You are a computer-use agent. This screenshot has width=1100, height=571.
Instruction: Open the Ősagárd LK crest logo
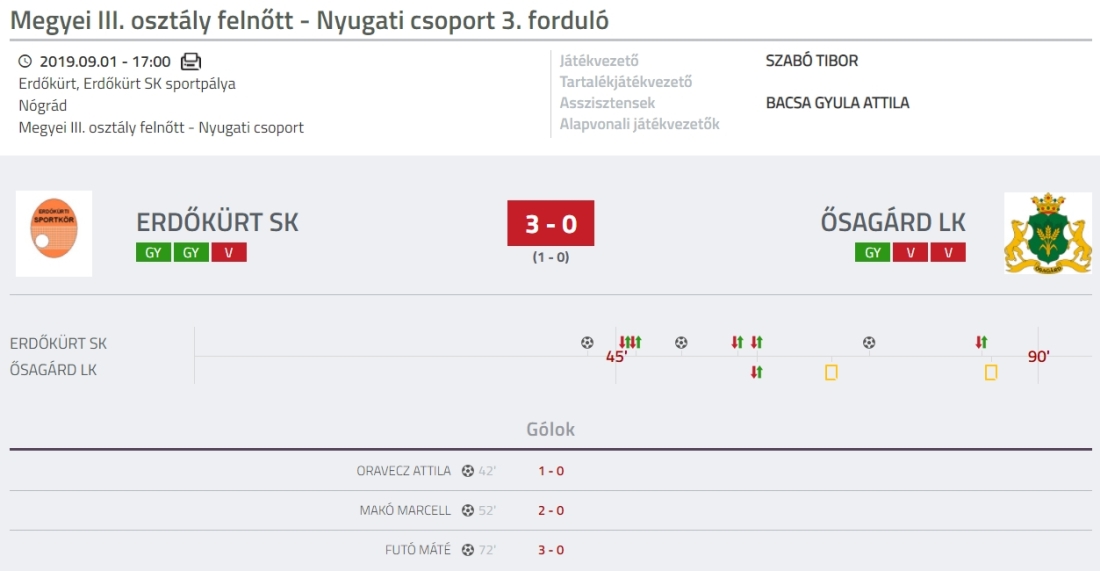click(1047, 233)
